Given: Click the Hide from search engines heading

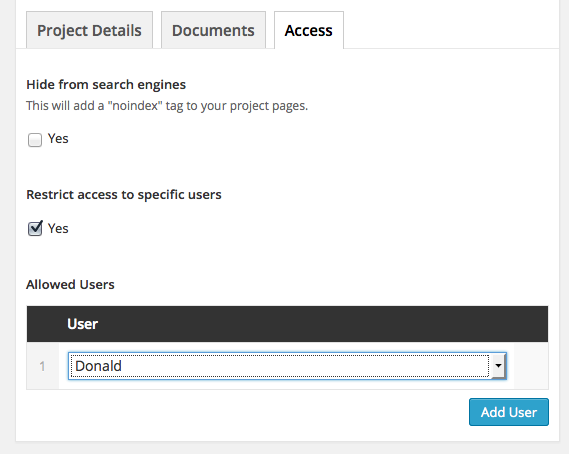Looking at the screenshot, I should coord(106,85).
